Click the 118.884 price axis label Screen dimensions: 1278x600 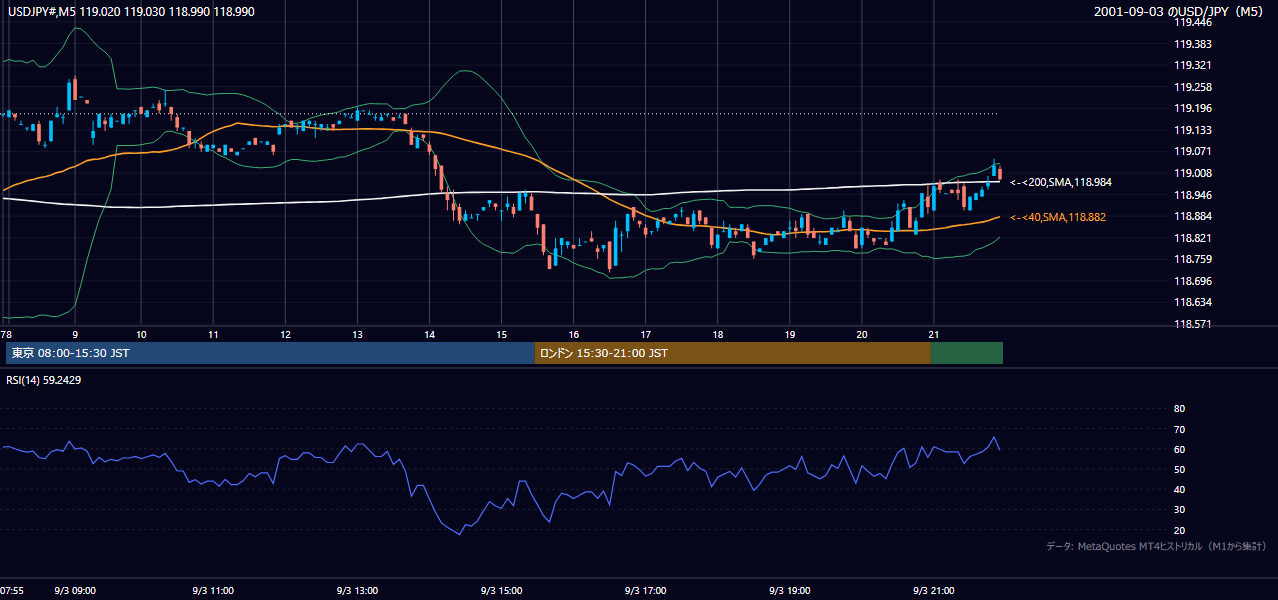coord(1194,216)
